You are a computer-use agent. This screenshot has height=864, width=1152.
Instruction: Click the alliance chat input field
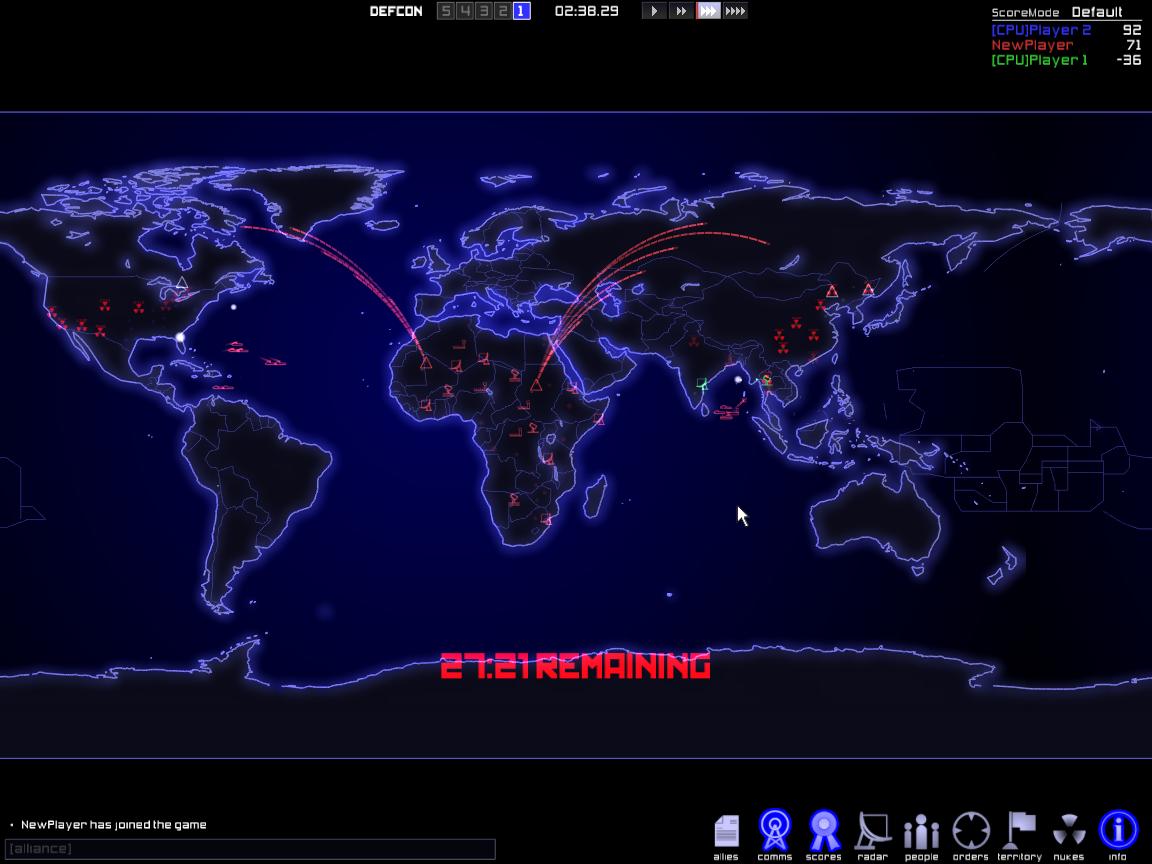click(250, 849)
